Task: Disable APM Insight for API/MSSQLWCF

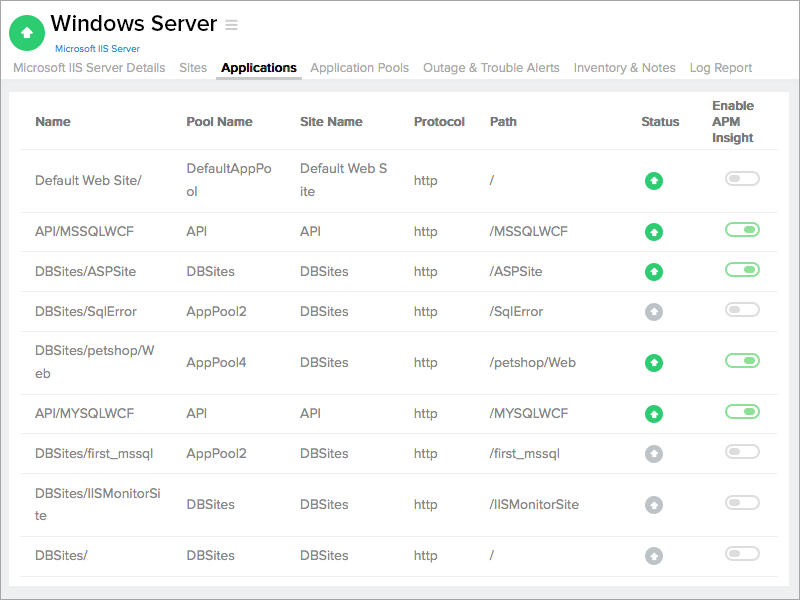Action: 742,230
